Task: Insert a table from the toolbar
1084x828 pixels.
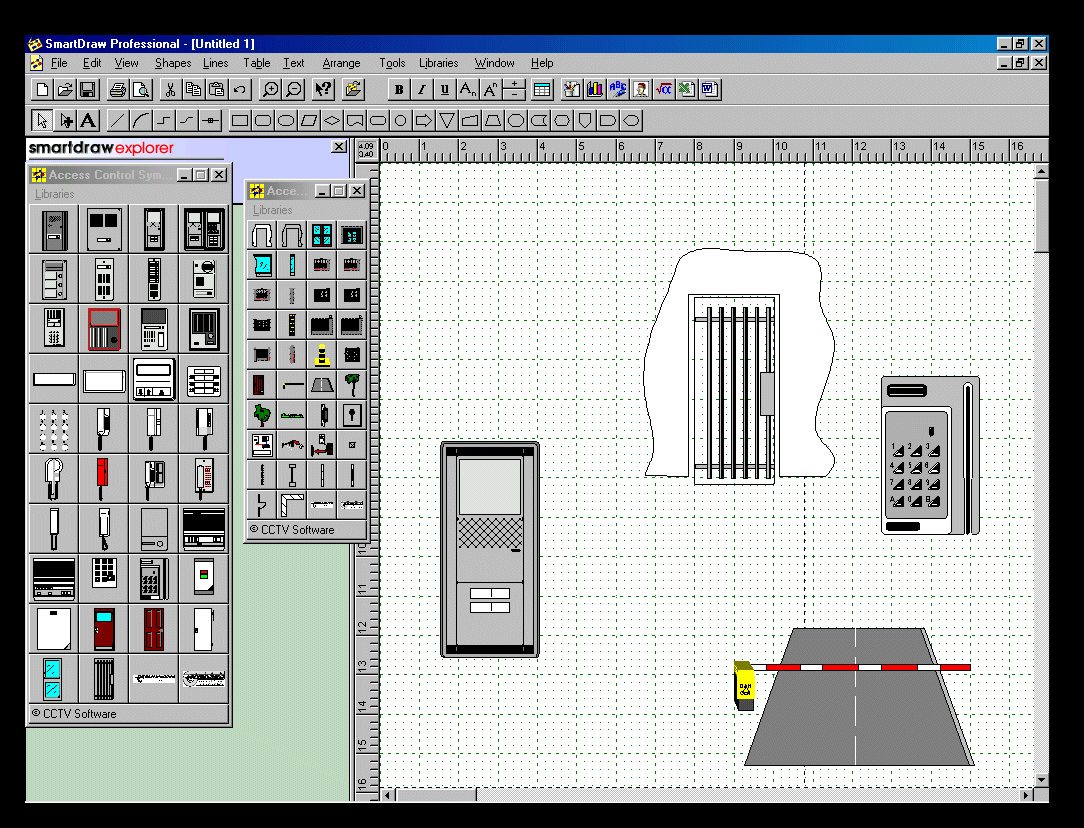Action: (x=543, y=89)
